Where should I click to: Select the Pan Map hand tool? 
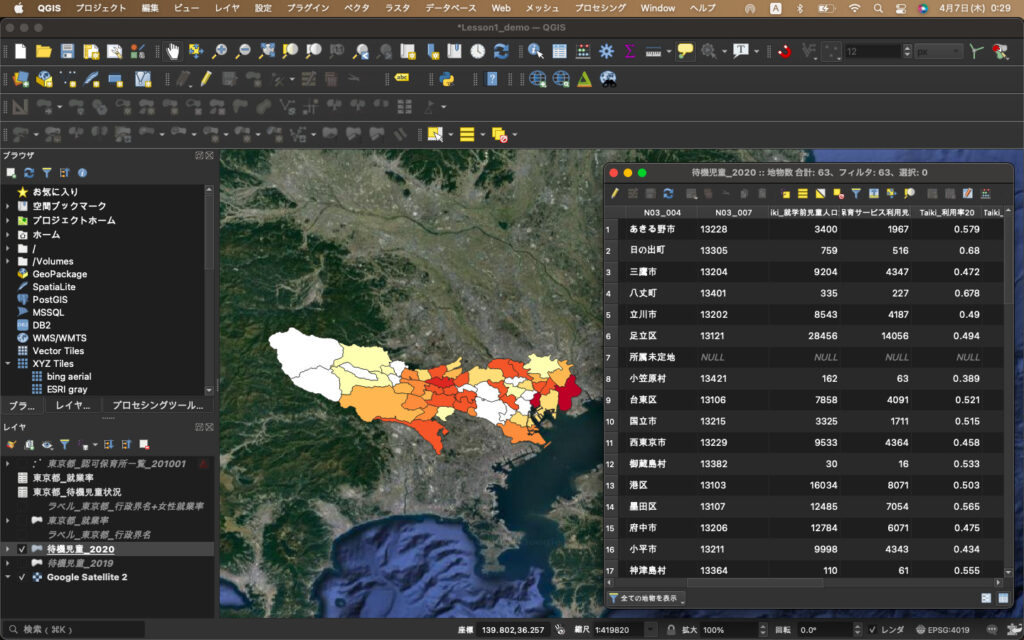tap(172, 51)
